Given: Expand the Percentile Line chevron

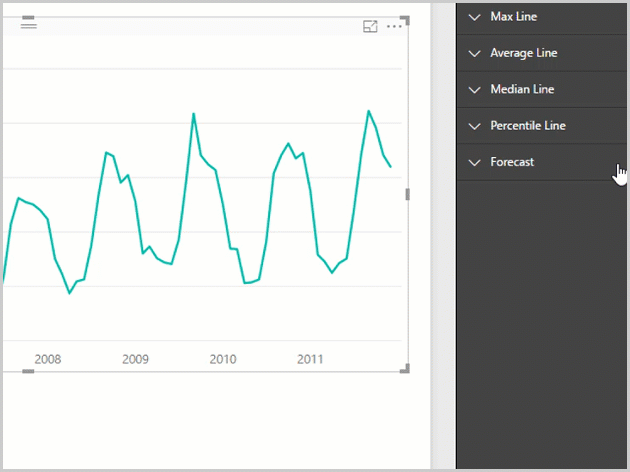Looking at the screenshot, I should point(475,126).
